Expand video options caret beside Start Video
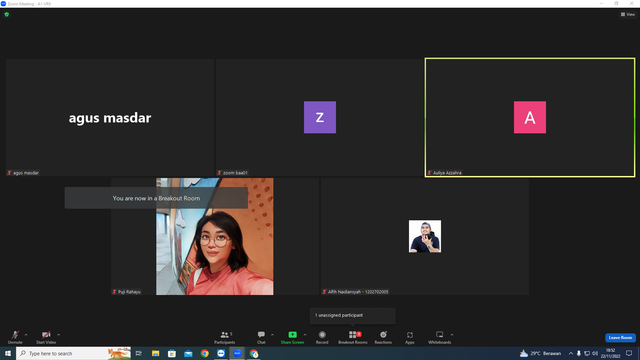Screen dimensions: 640x360 pyautogui.click(x=59, y=335)
